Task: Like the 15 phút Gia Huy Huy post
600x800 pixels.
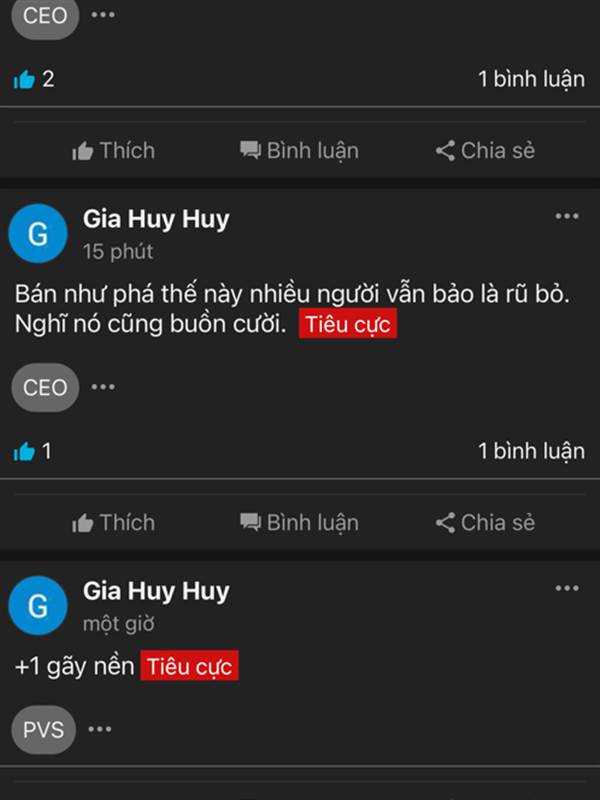Action: point(113,522)
